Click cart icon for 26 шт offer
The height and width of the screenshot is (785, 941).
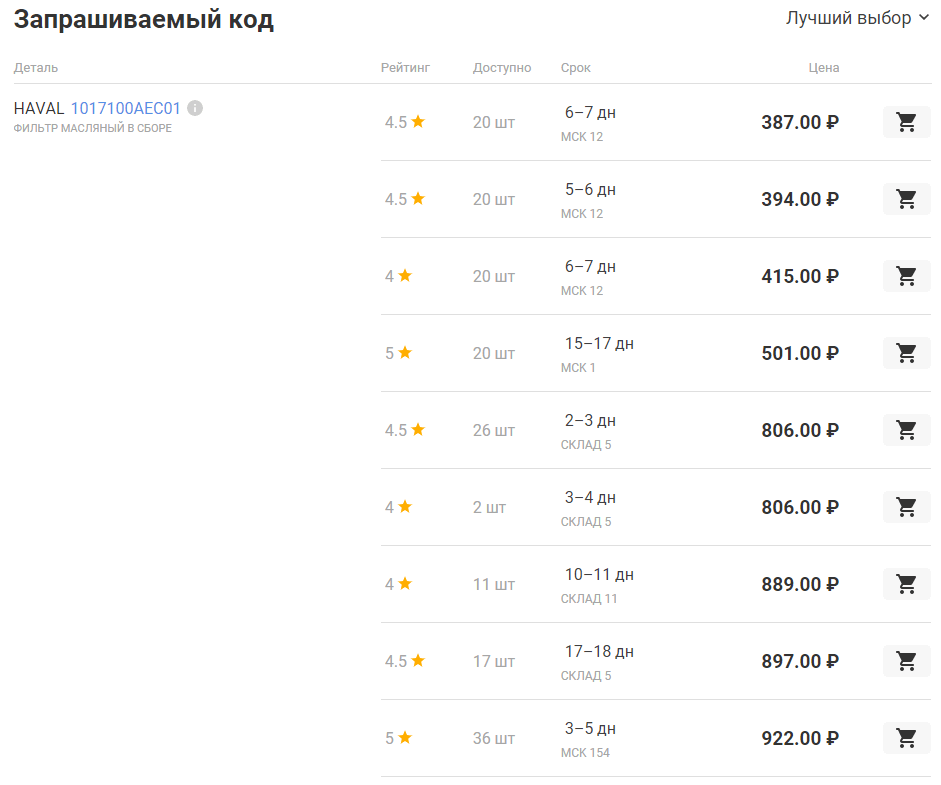click(x=906, y=430)
